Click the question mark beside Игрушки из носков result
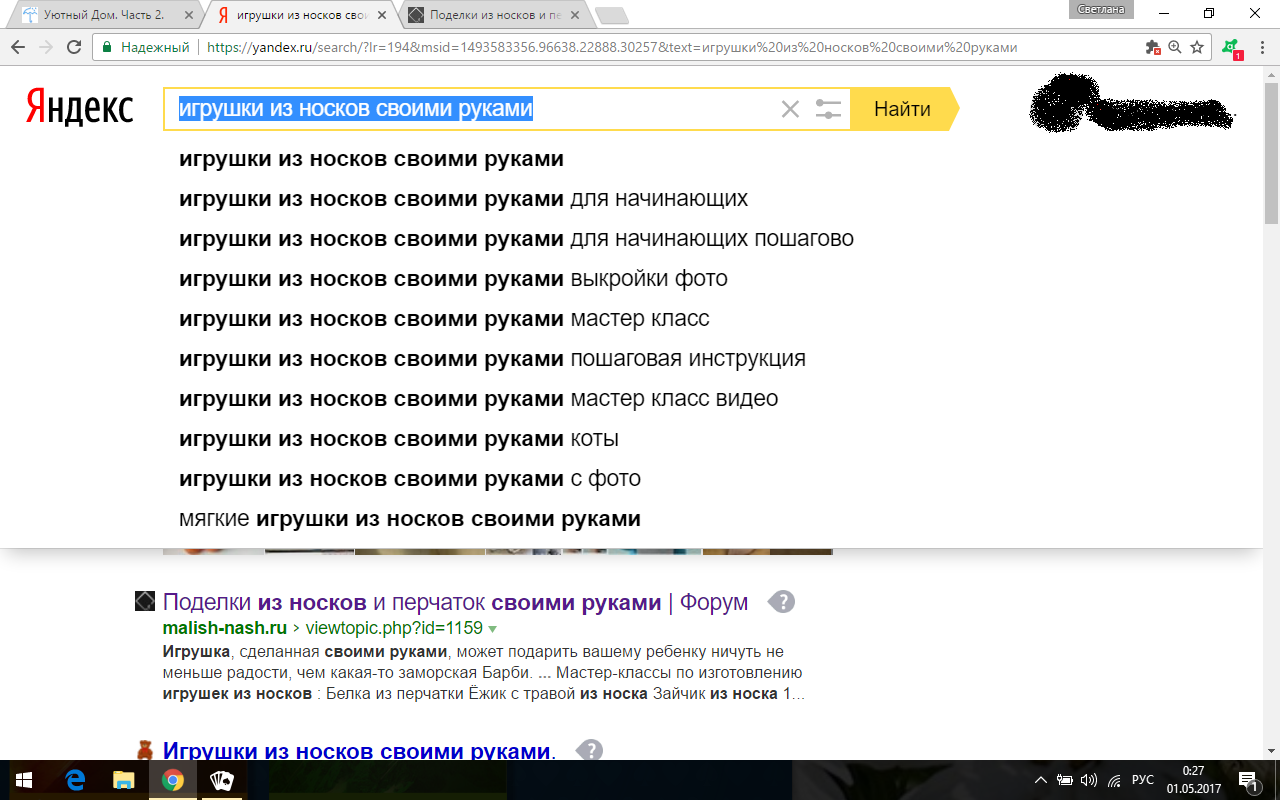The height and width of the screenshot is (800, 1280). (590, 751)
